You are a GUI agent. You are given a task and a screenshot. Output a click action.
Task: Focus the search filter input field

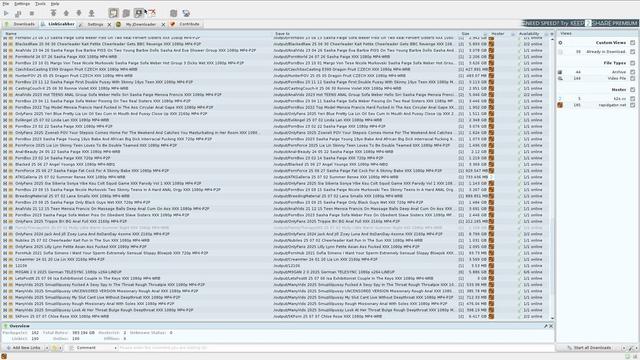click(x=336, y=348)
